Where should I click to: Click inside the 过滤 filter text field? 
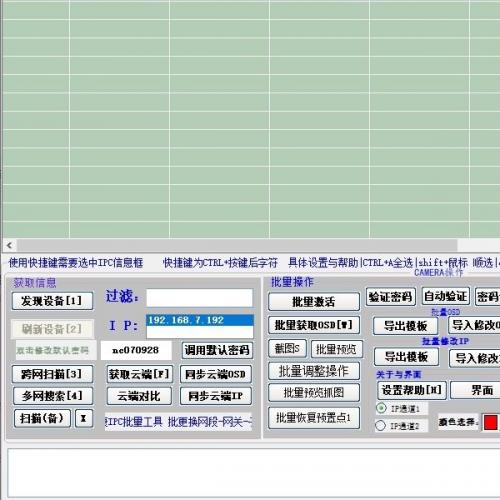(x=199, y=298)
